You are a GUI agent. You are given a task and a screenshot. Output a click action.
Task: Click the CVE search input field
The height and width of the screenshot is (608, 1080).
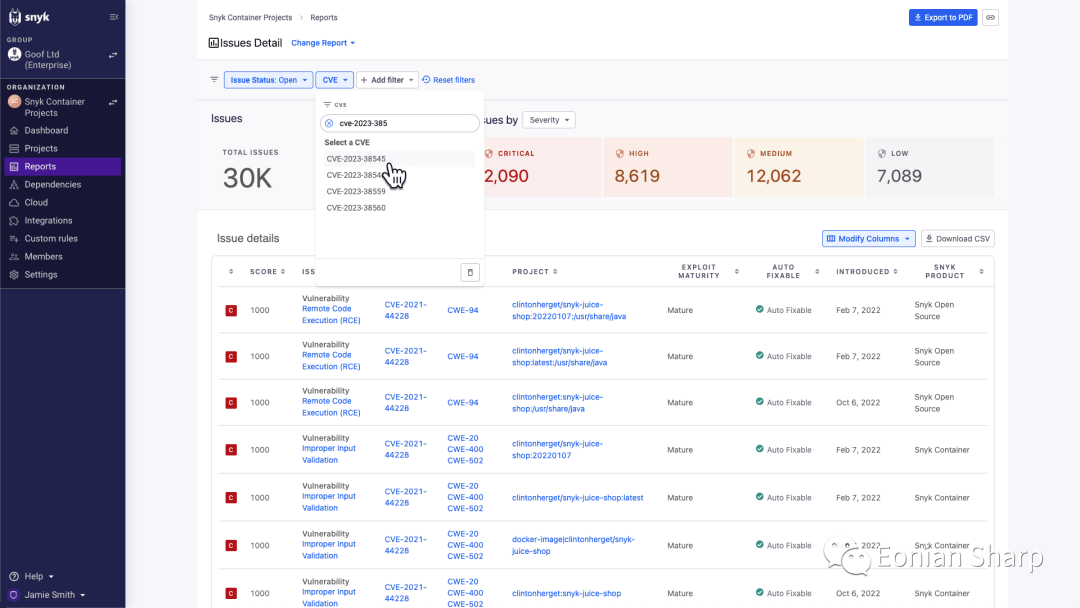tap(399, 123)
